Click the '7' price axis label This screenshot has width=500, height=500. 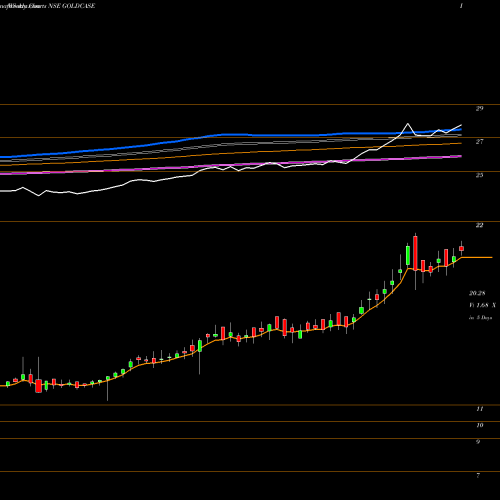coord(478,476)
